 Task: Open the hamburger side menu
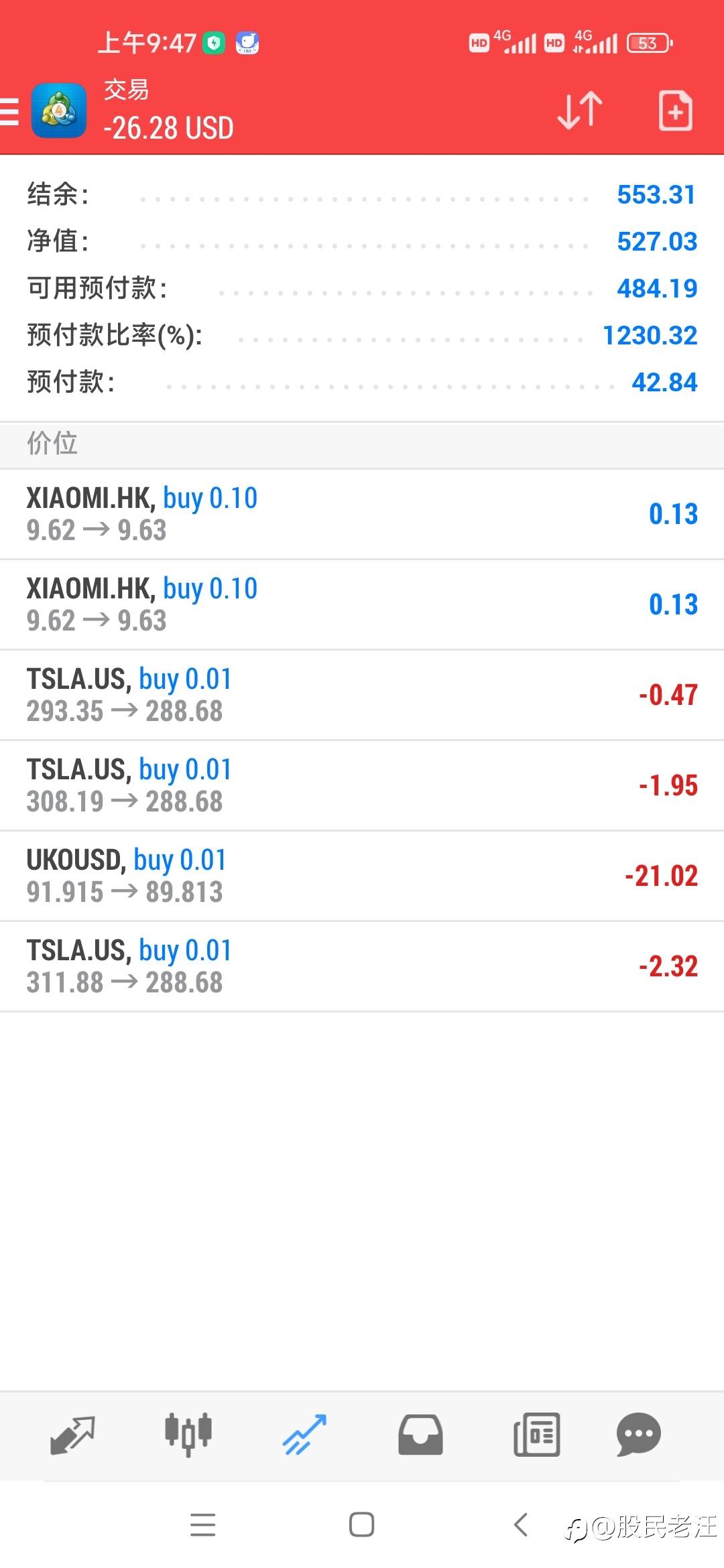click(9, 112)
